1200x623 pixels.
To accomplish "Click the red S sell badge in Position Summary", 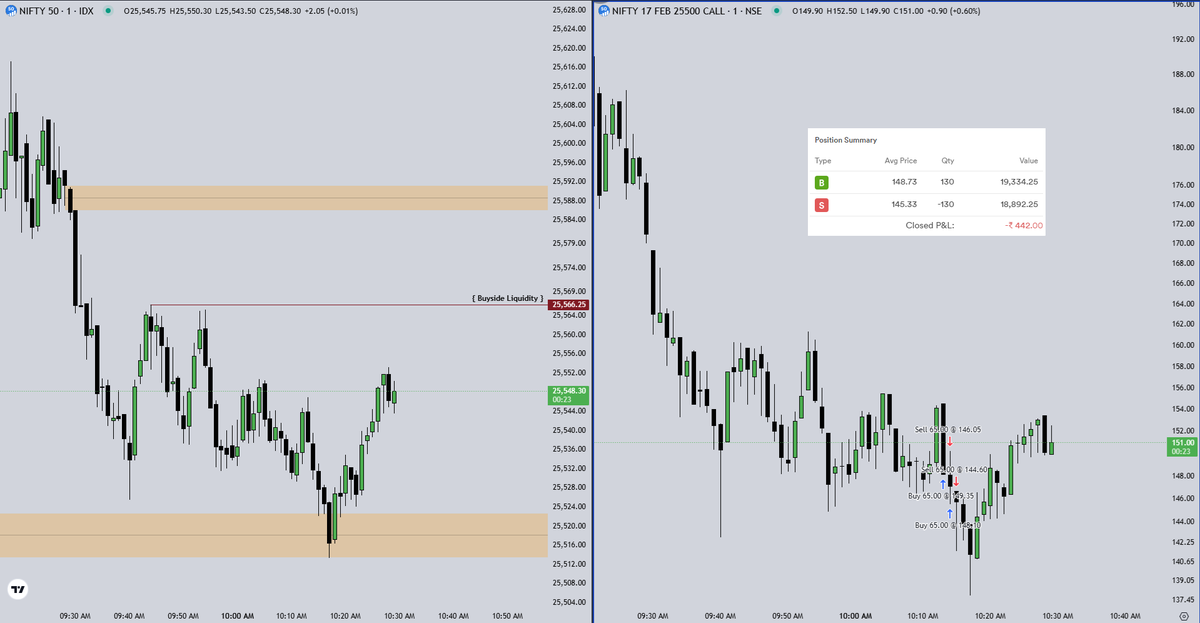I will [822, 205].
